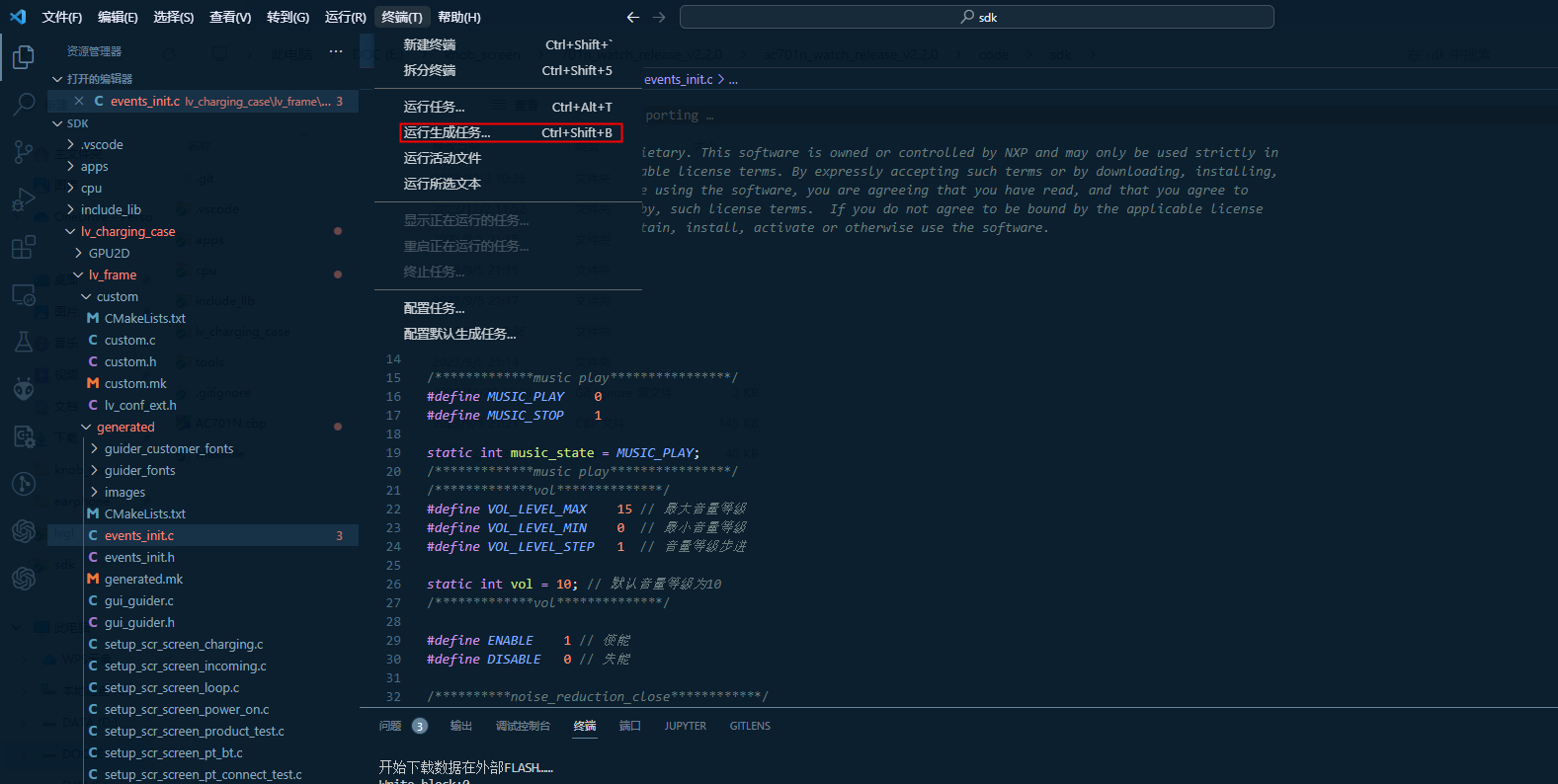
Task: Click the VS Code logo in title bar
Action: coord(18,17)
